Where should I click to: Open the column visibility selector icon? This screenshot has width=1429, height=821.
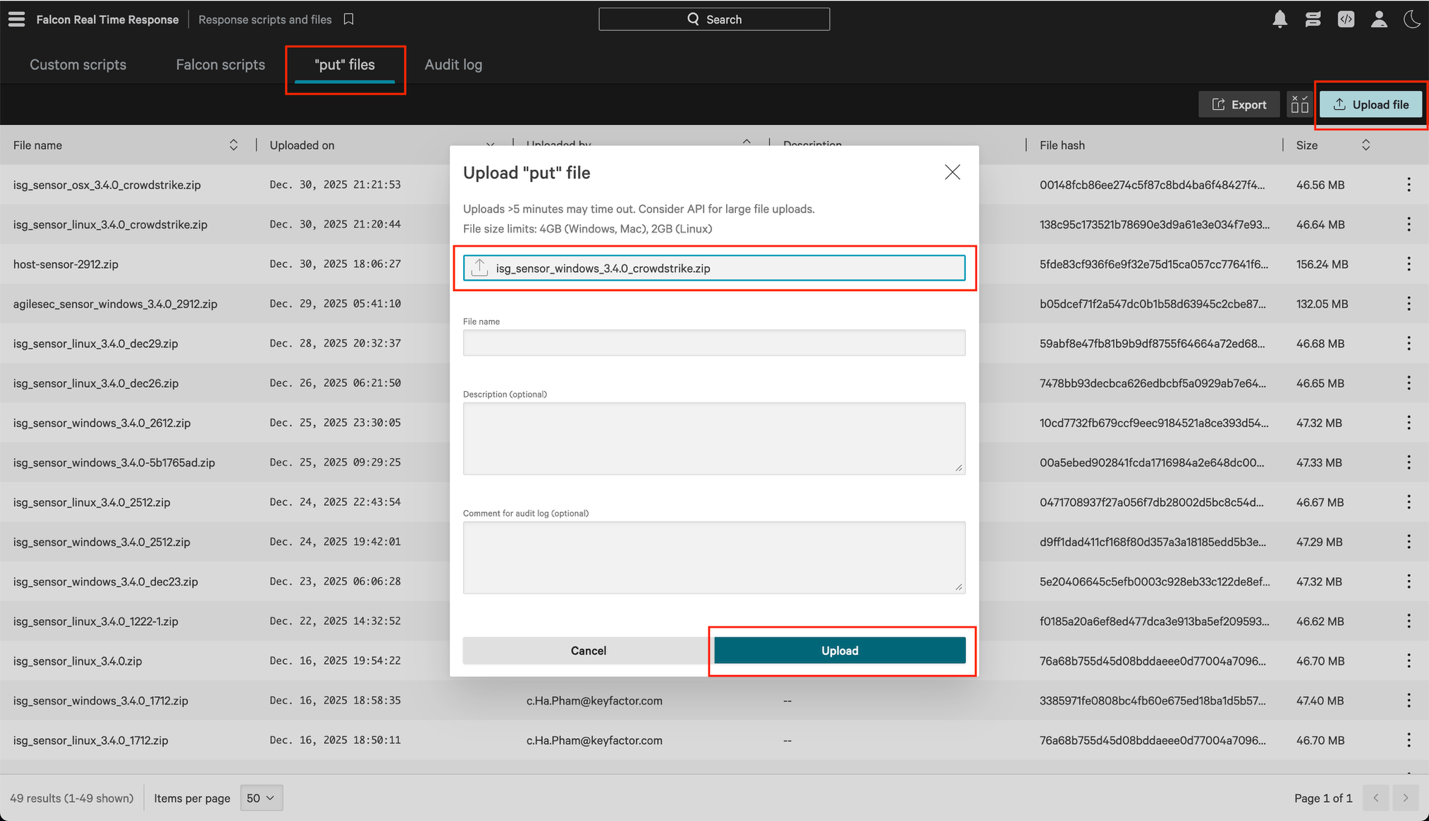click(x=1298, y=103)
